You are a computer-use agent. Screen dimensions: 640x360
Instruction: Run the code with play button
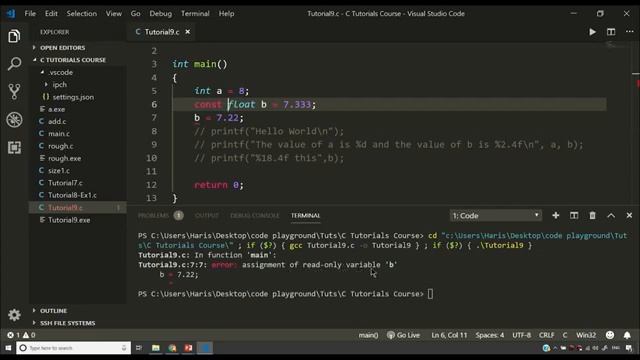click(x=592, y=32)
